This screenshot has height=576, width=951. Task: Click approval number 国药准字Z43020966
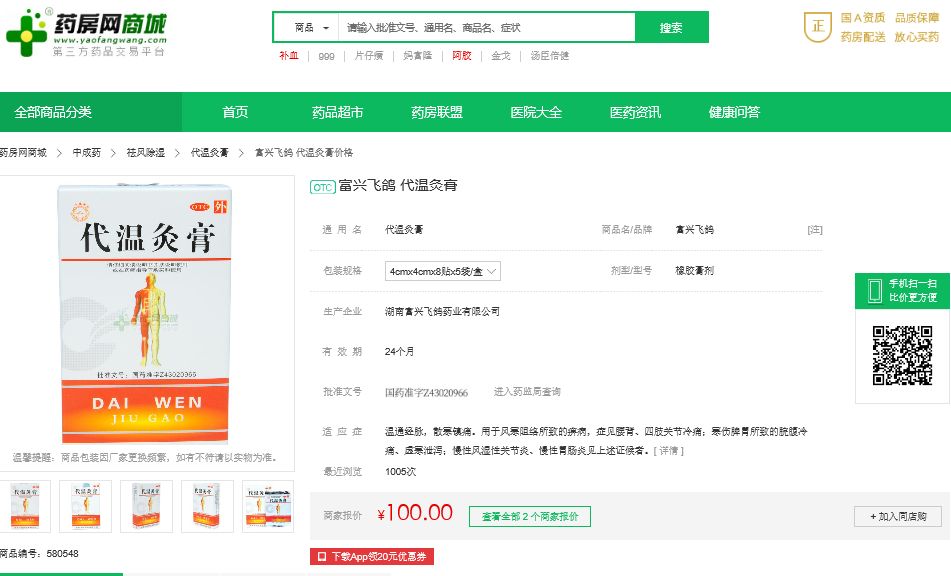426,393
